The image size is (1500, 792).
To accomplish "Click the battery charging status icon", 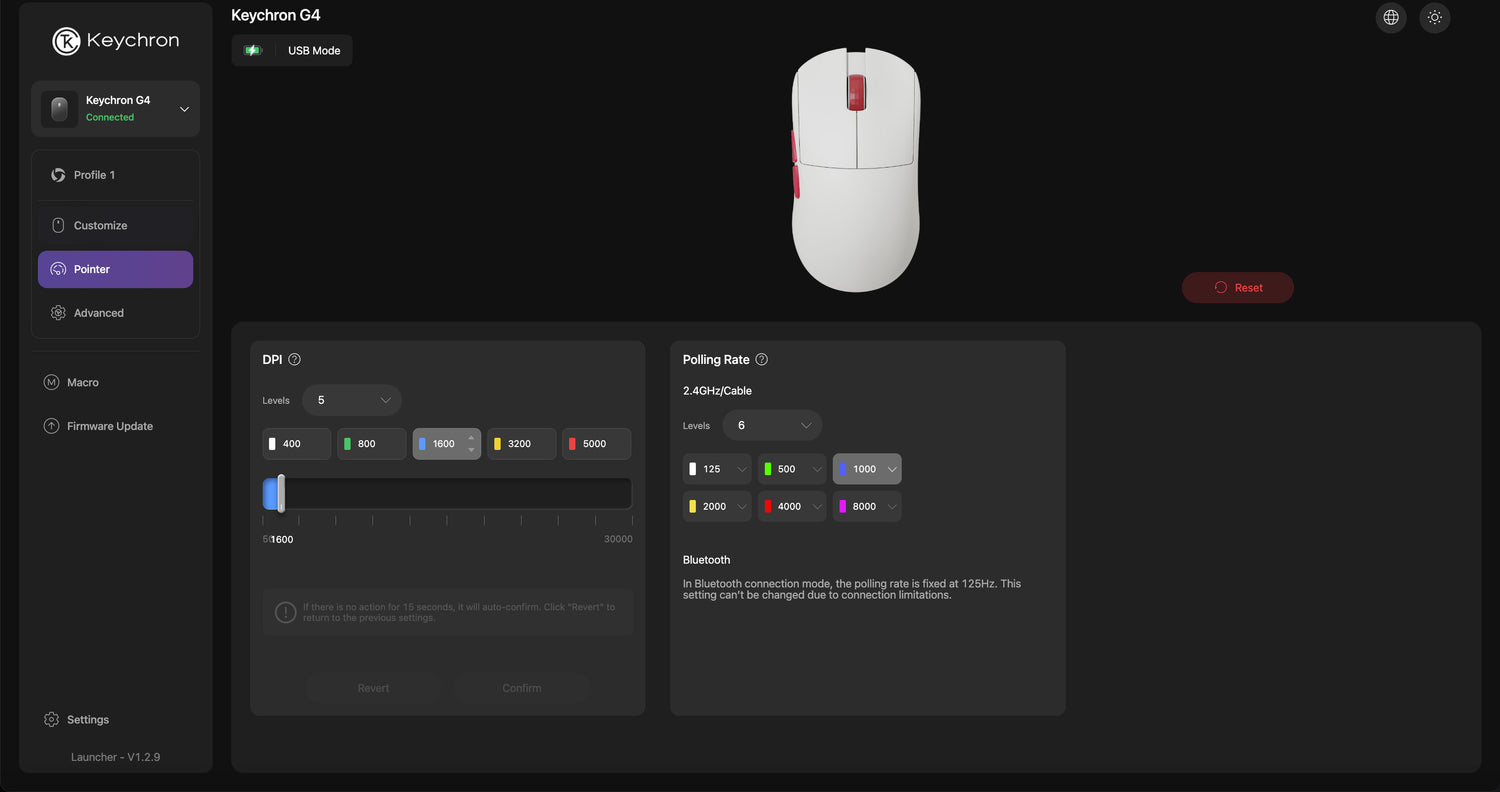I will [x=253, y=51].
